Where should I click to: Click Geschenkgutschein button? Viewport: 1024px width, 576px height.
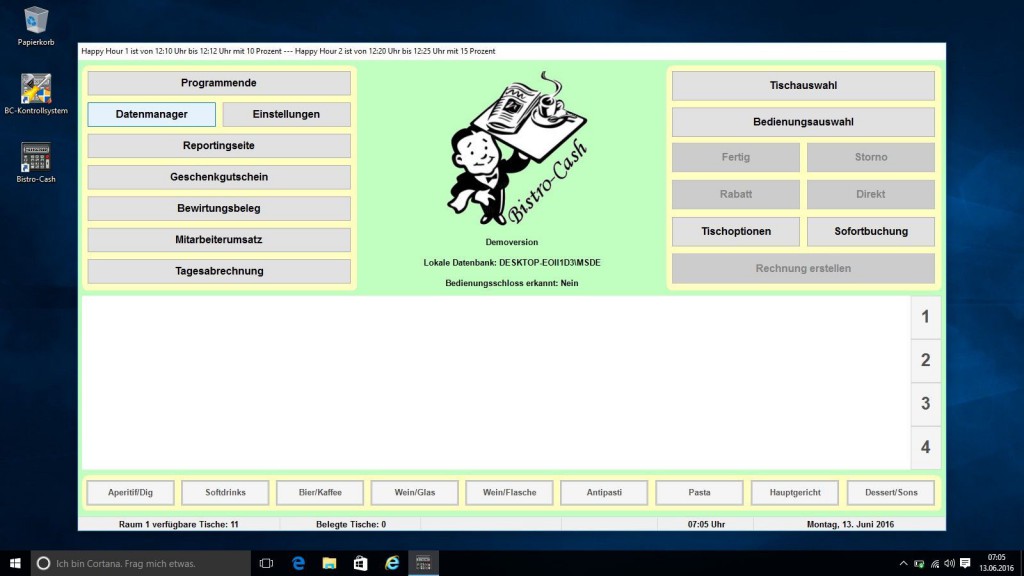pos(219,177)
